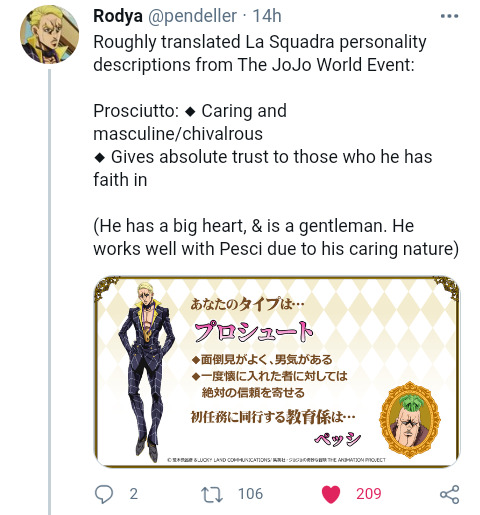Open the share icon for this tweet
This screenshot has height=515, width=480.
pyautogui.click(x=450, y=494)
